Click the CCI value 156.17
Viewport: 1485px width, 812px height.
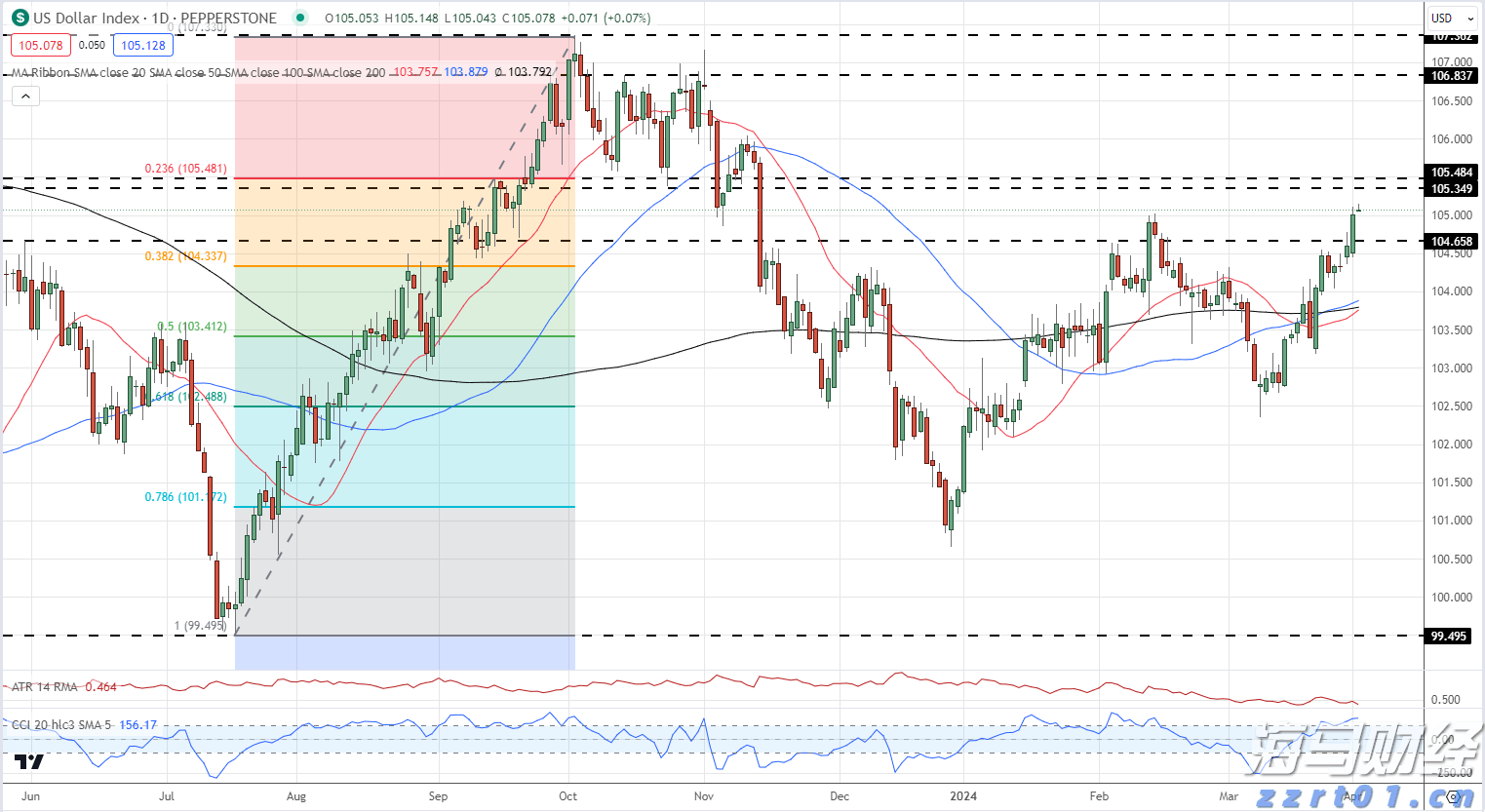click(137, 724)
